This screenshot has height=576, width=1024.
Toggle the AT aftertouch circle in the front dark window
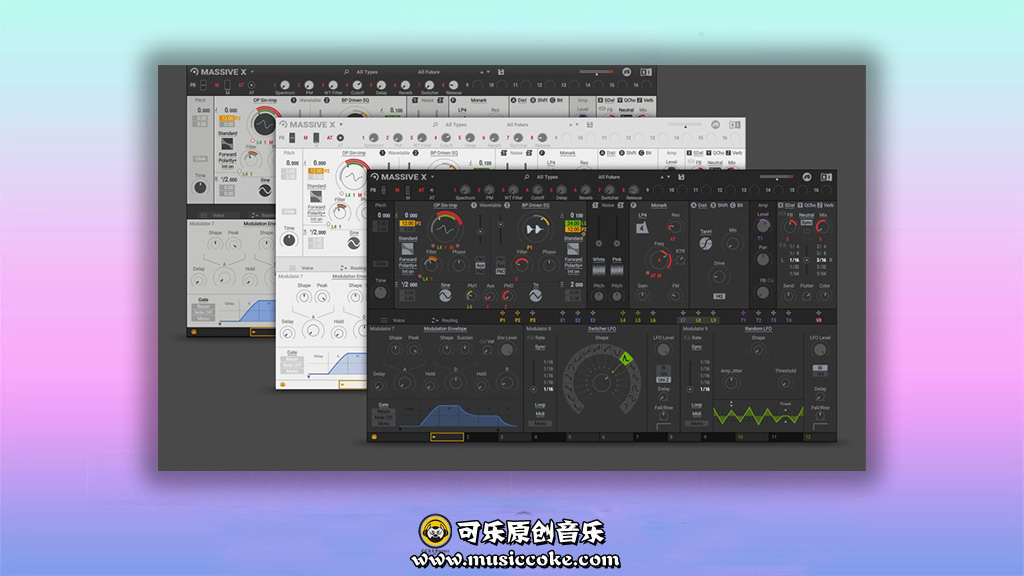432,190
